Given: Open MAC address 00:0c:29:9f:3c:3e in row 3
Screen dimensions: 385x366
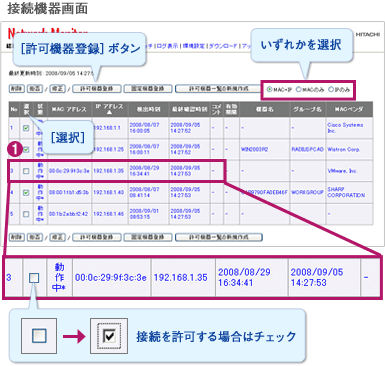Looking at the screenshot, I should point(69,171).
